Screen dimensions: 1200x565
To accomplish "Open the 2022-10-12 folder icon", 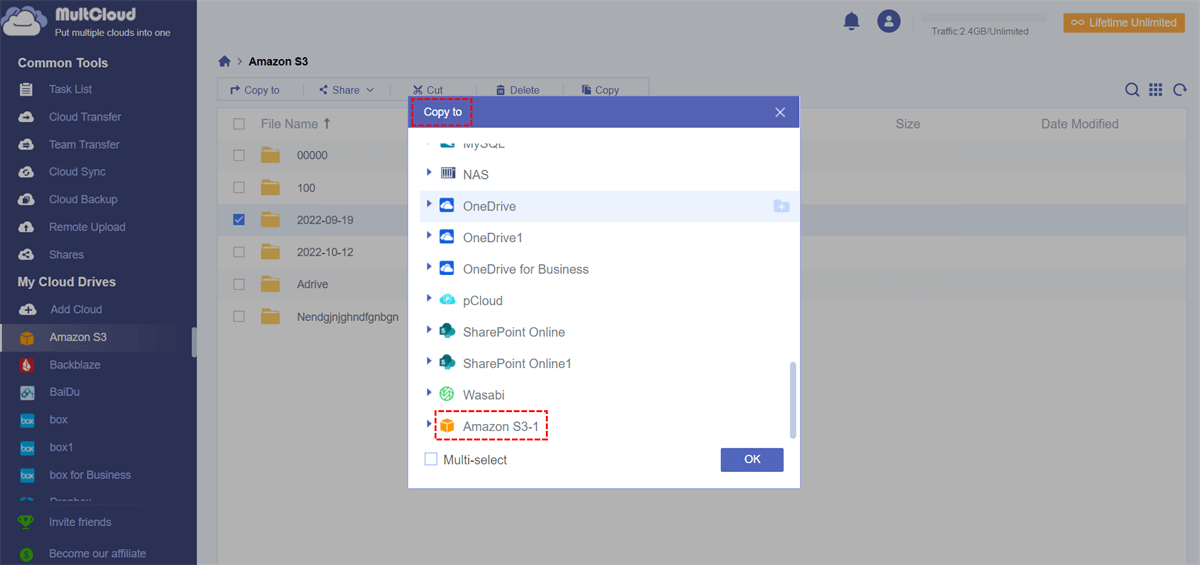I will point(270,250).
